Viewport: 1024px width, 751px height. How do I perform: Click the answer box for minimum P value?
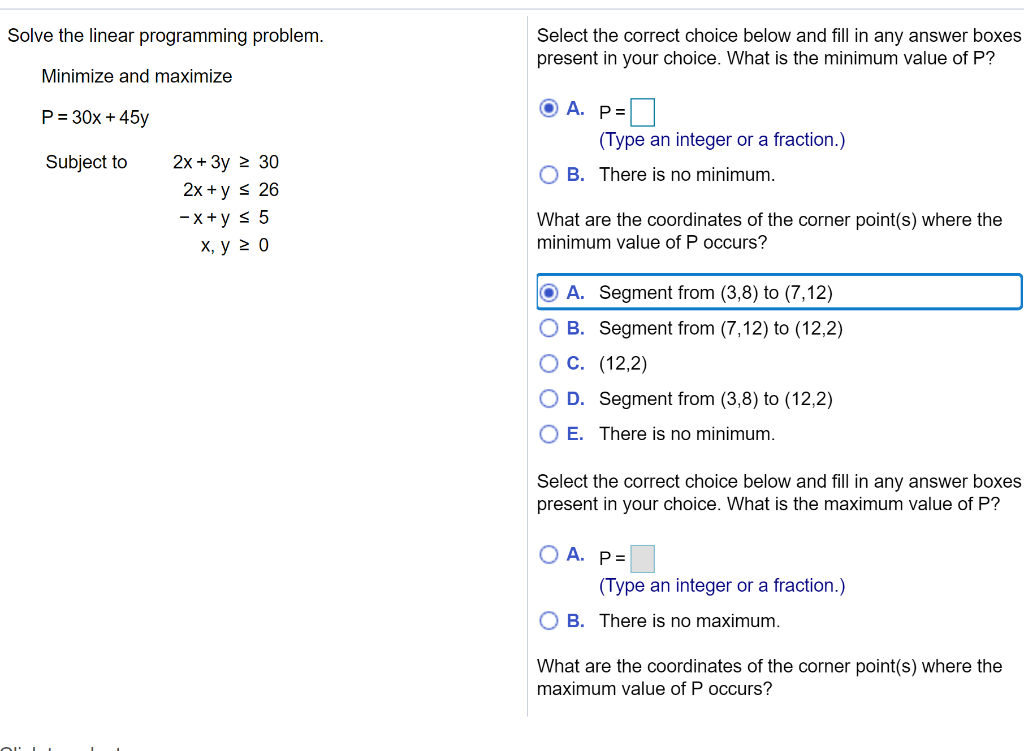coord(641,112)
